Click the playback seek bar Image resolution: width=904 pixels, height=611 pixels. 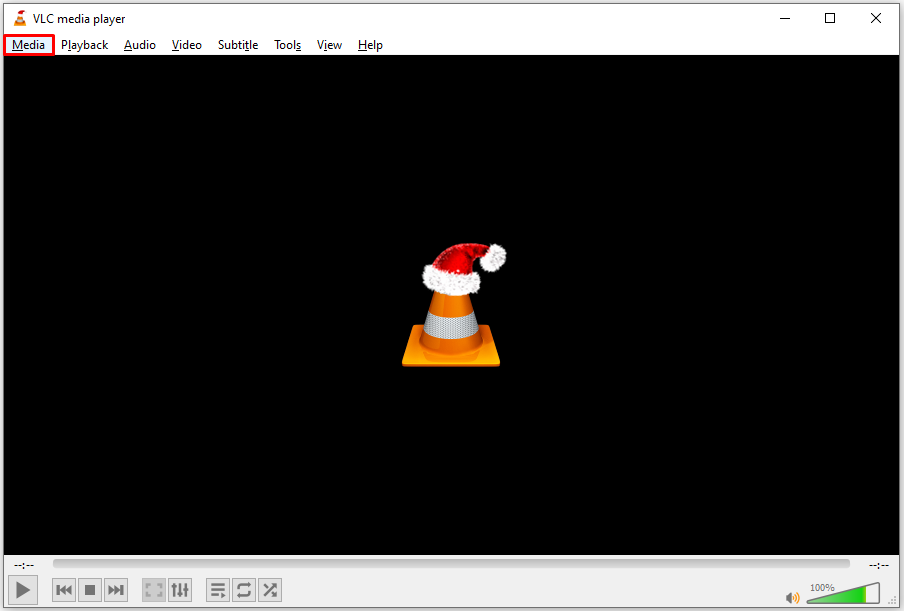tap(451, 563)
